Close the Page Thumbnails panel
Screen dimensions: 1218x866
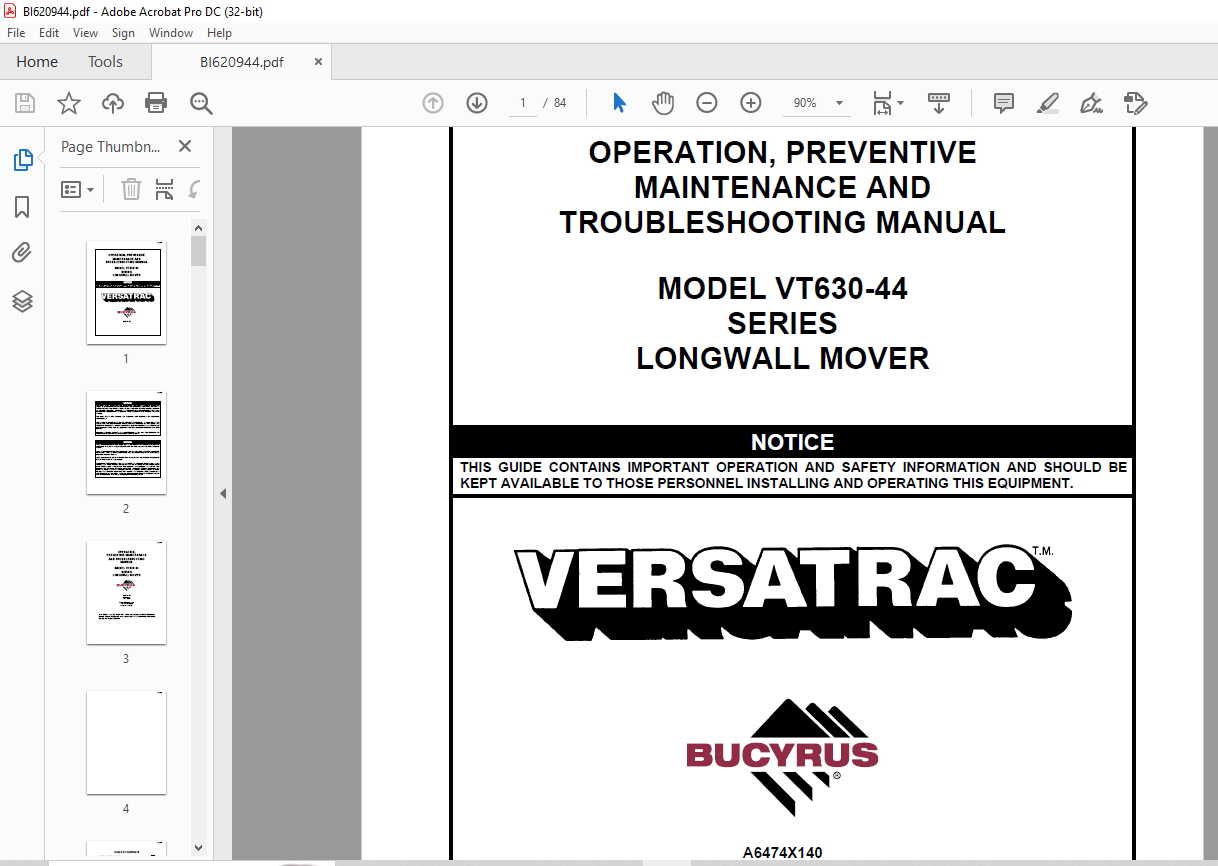point(185,146)
